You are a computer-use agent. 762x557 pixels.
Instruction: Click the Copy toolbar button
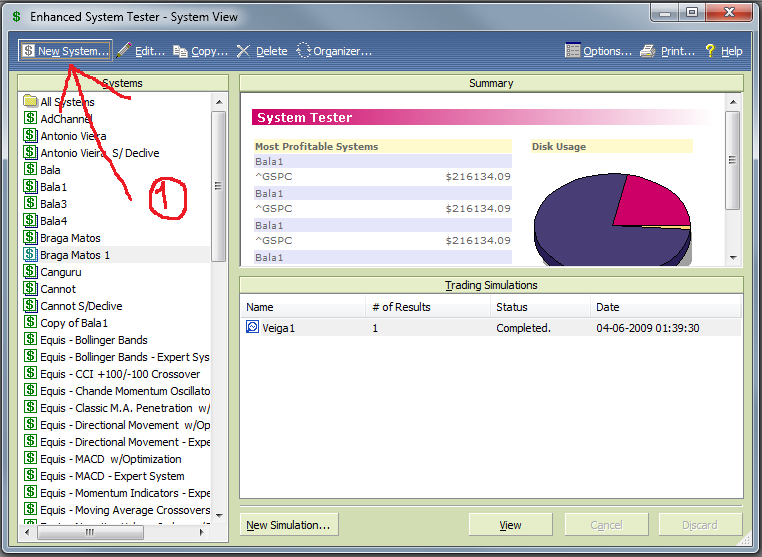point(200,51)
